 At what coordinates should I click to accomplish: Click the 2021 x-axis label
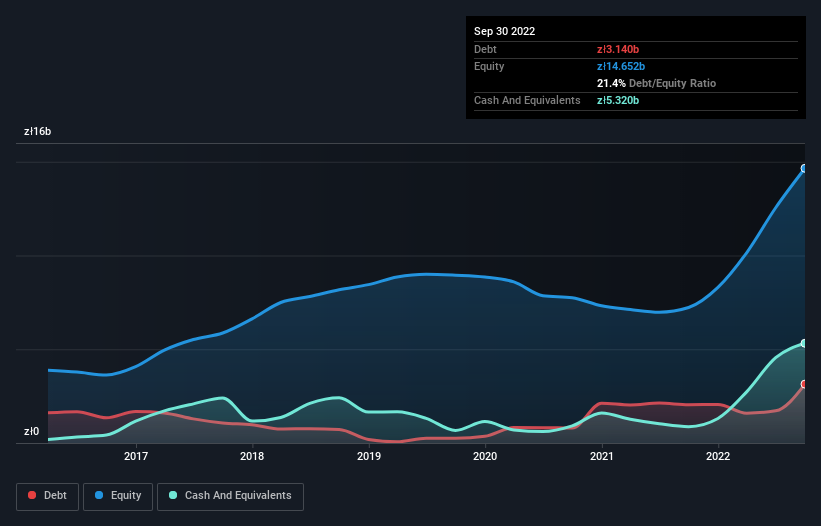click(602, 456)
